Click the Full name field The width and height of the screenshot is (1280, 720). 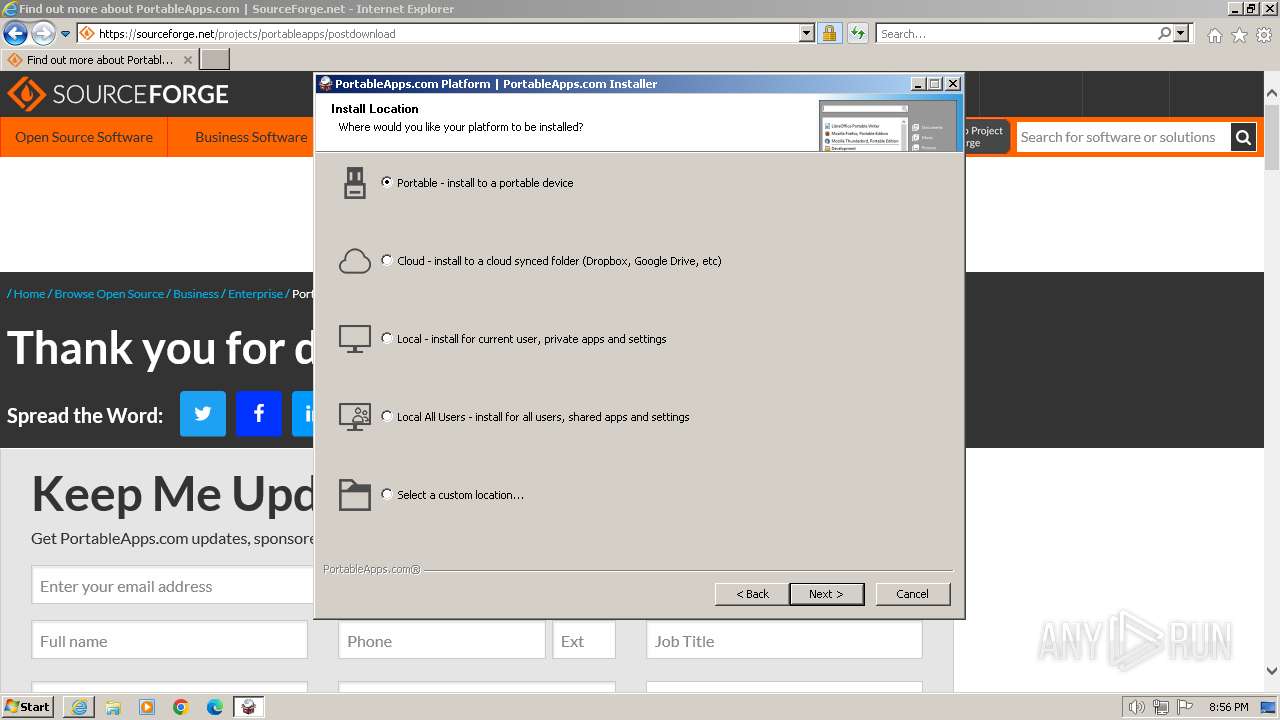[170, 641]
